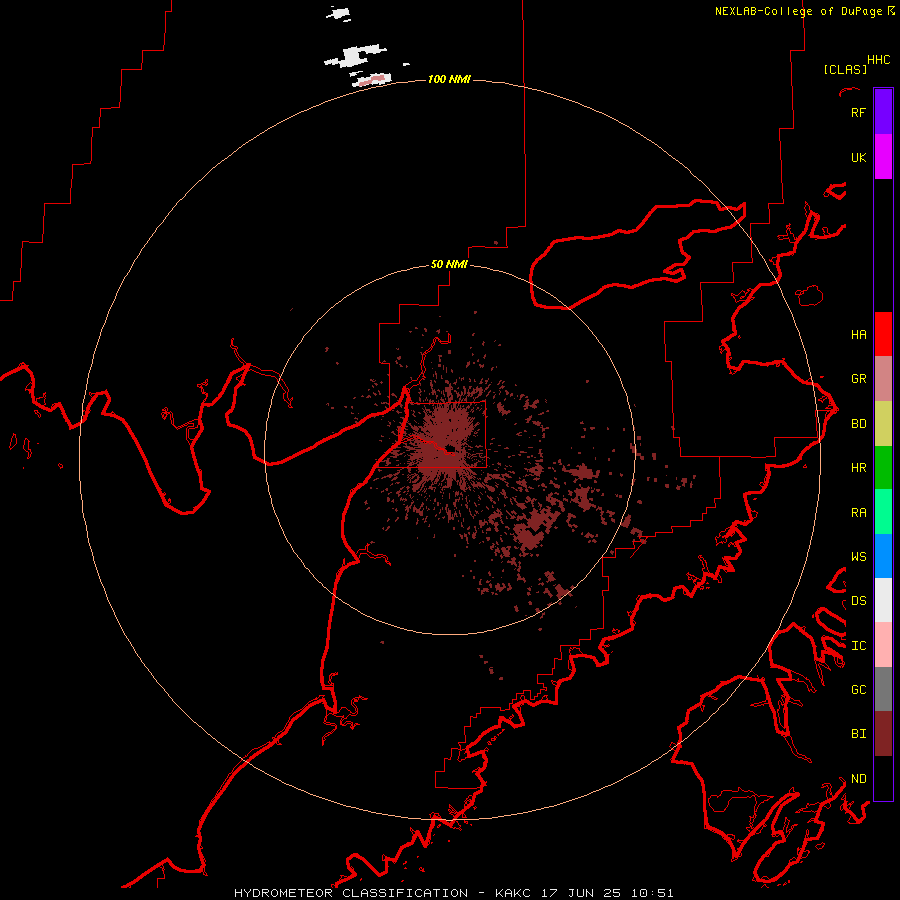900x900 pixels.
Task: Click the HA red legend swatch
Action: pos(883,334)
